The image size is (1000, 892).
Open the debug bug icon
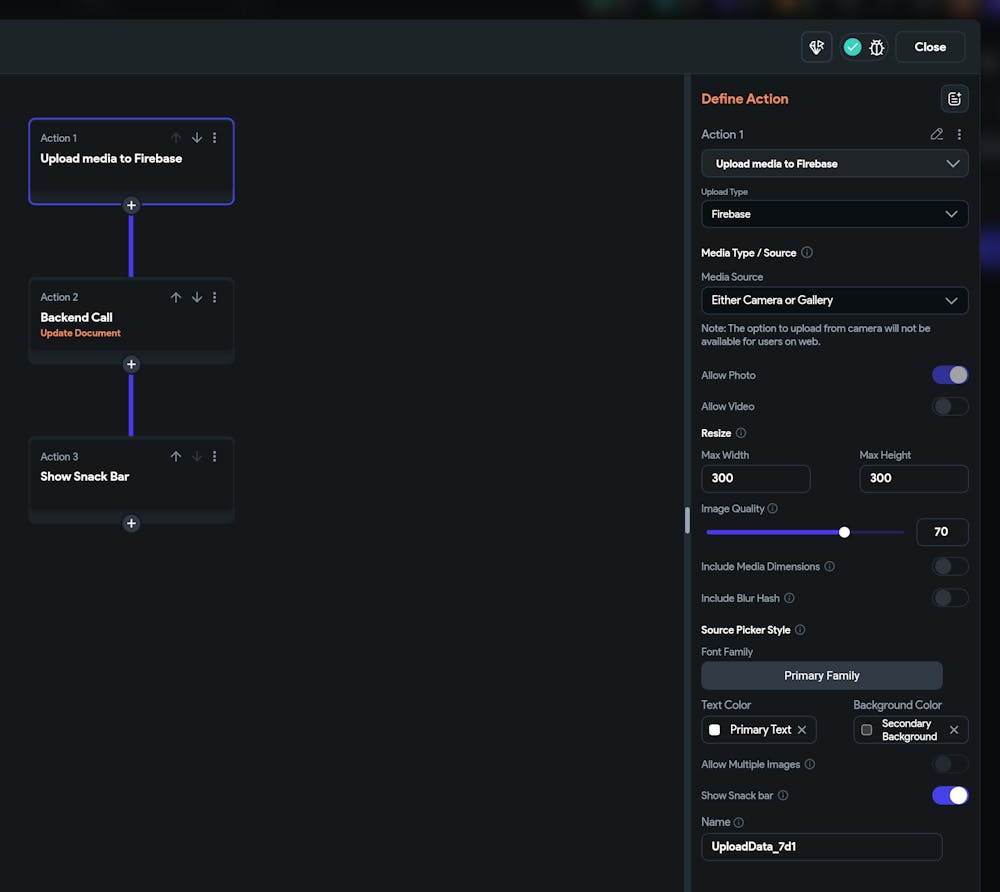pyautogui.click(x=877, y=47)
